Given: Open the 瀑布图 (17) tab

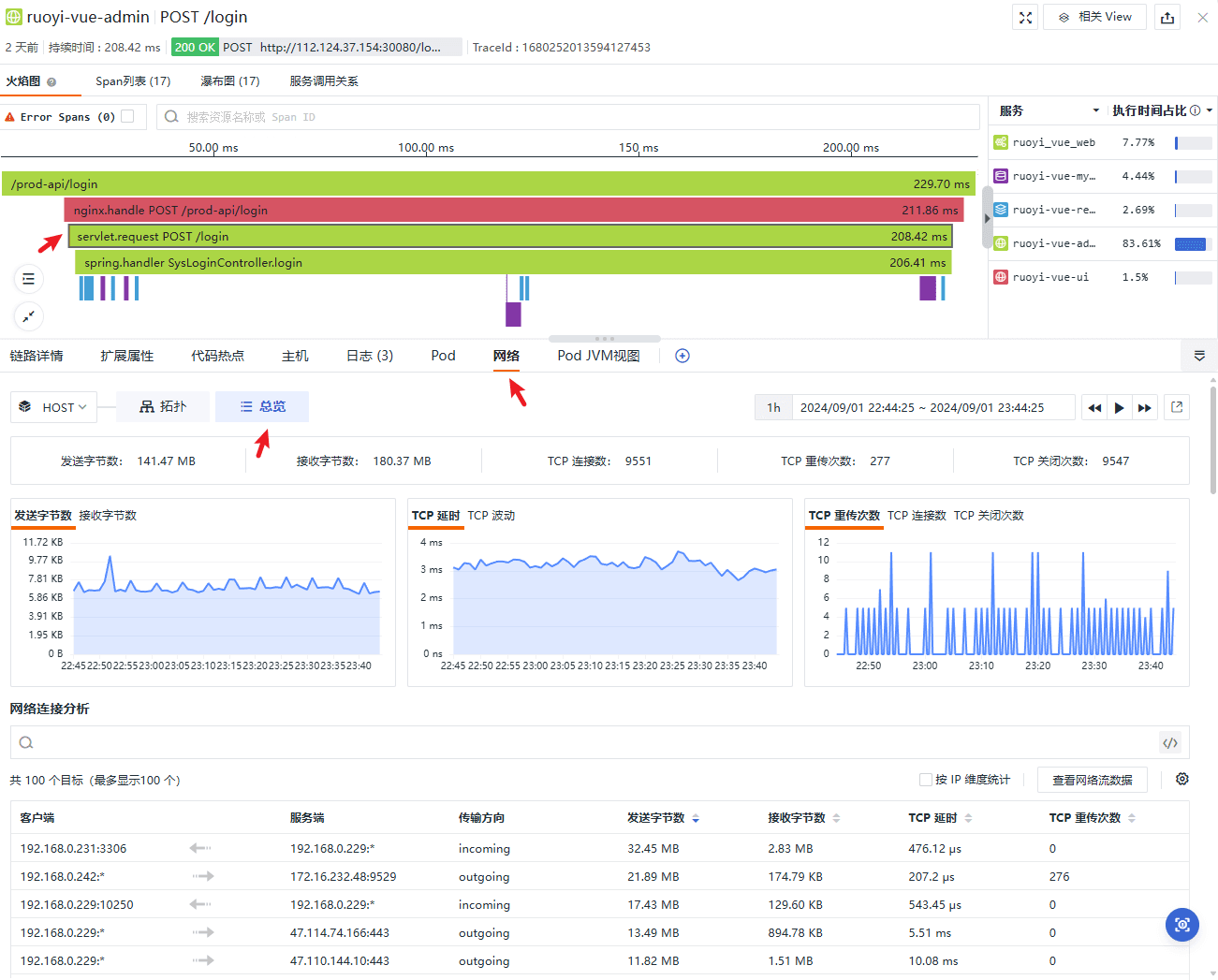Looking at the screenshot, I should pyautogui.click(x=230, y=81).
